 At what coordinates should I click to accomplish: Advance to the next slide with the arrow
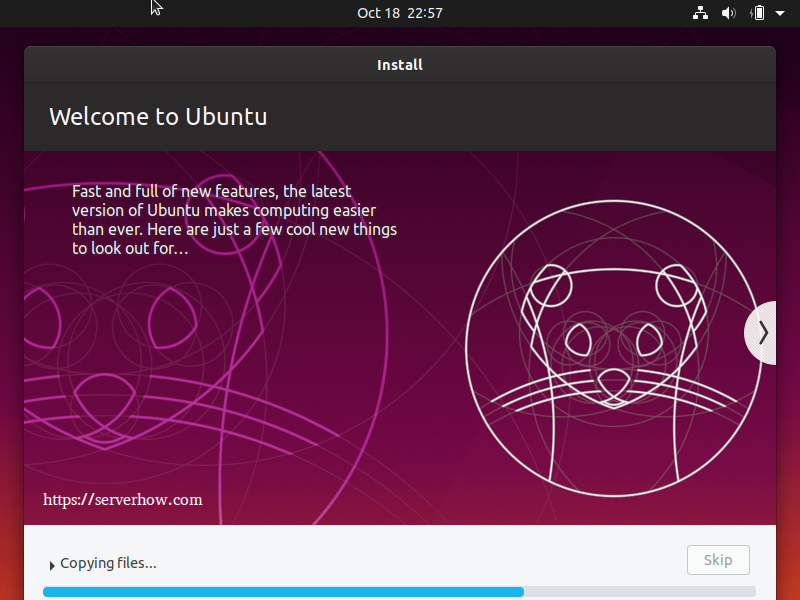(x=762, y=333)
